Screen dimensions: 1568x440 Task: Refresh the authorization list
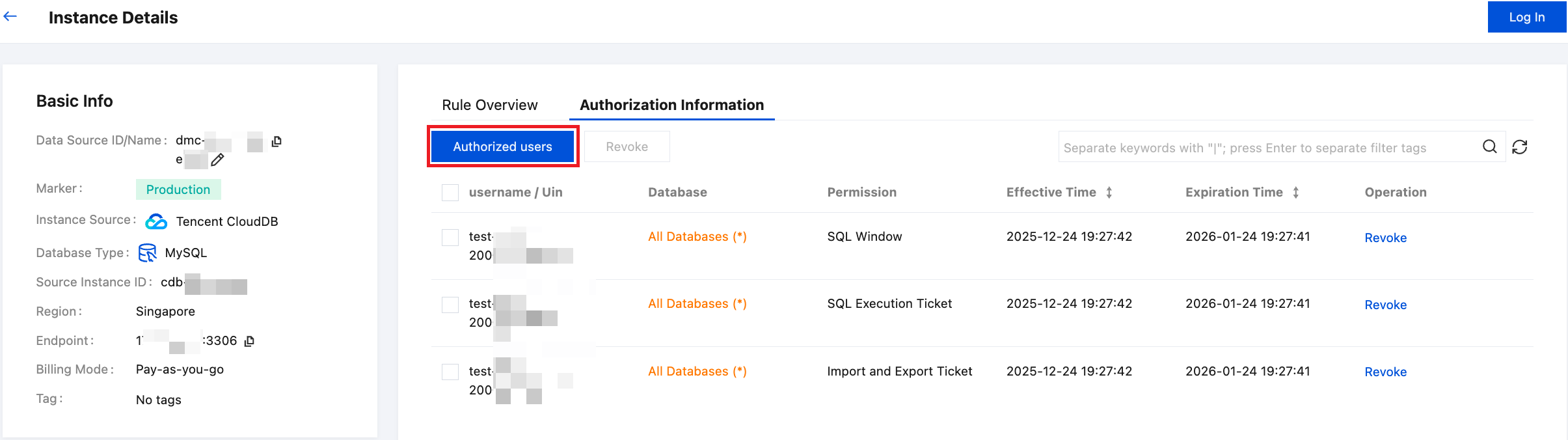(x=1520, y=147)
